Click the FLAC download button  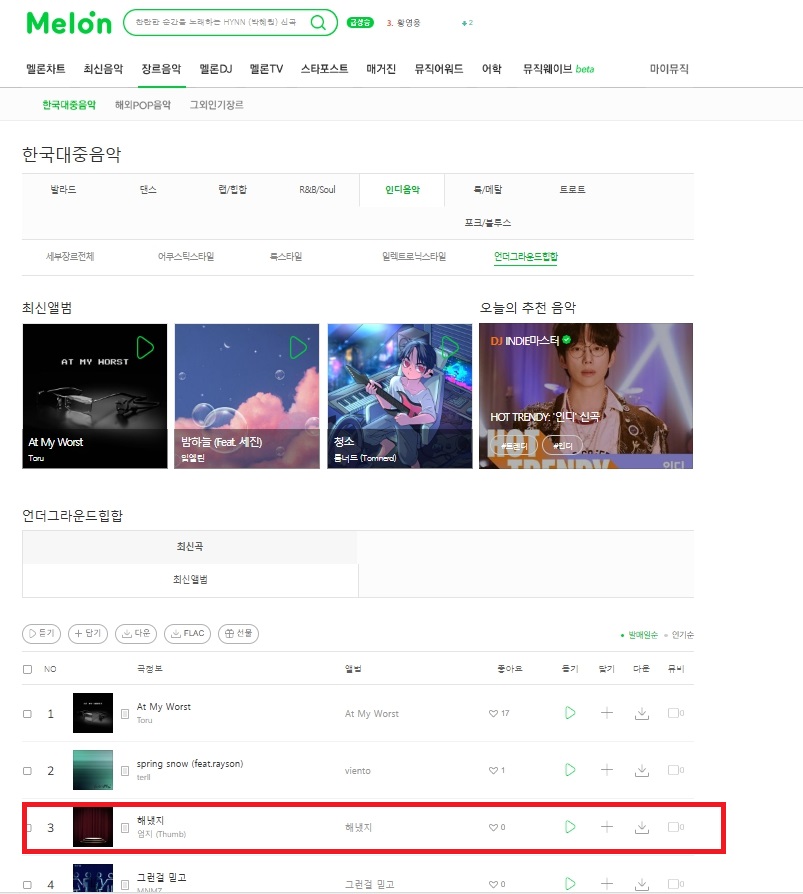(188, 633)
